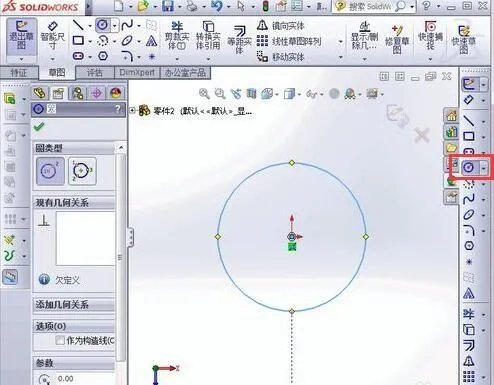
Task: Click the 转换实体引用 Convert Entities tool
Action: 208,37
